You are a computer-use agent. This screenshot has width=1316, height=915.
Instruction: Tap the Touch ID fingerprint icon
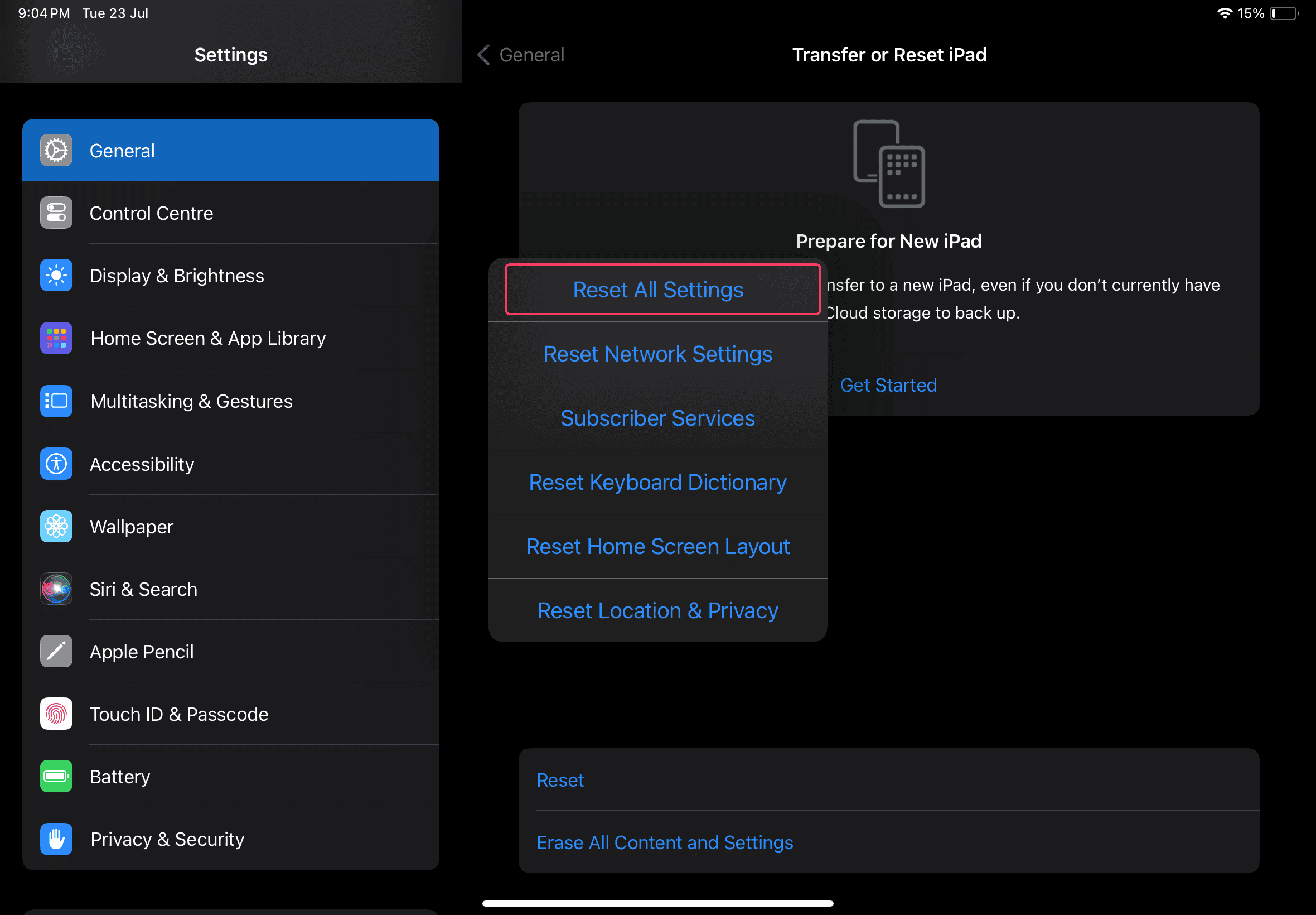(x=56, y=714)
